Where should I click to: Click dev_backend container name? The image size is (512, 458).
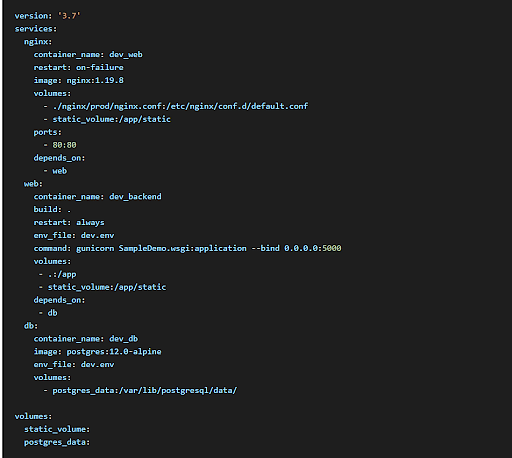[135, 197]
